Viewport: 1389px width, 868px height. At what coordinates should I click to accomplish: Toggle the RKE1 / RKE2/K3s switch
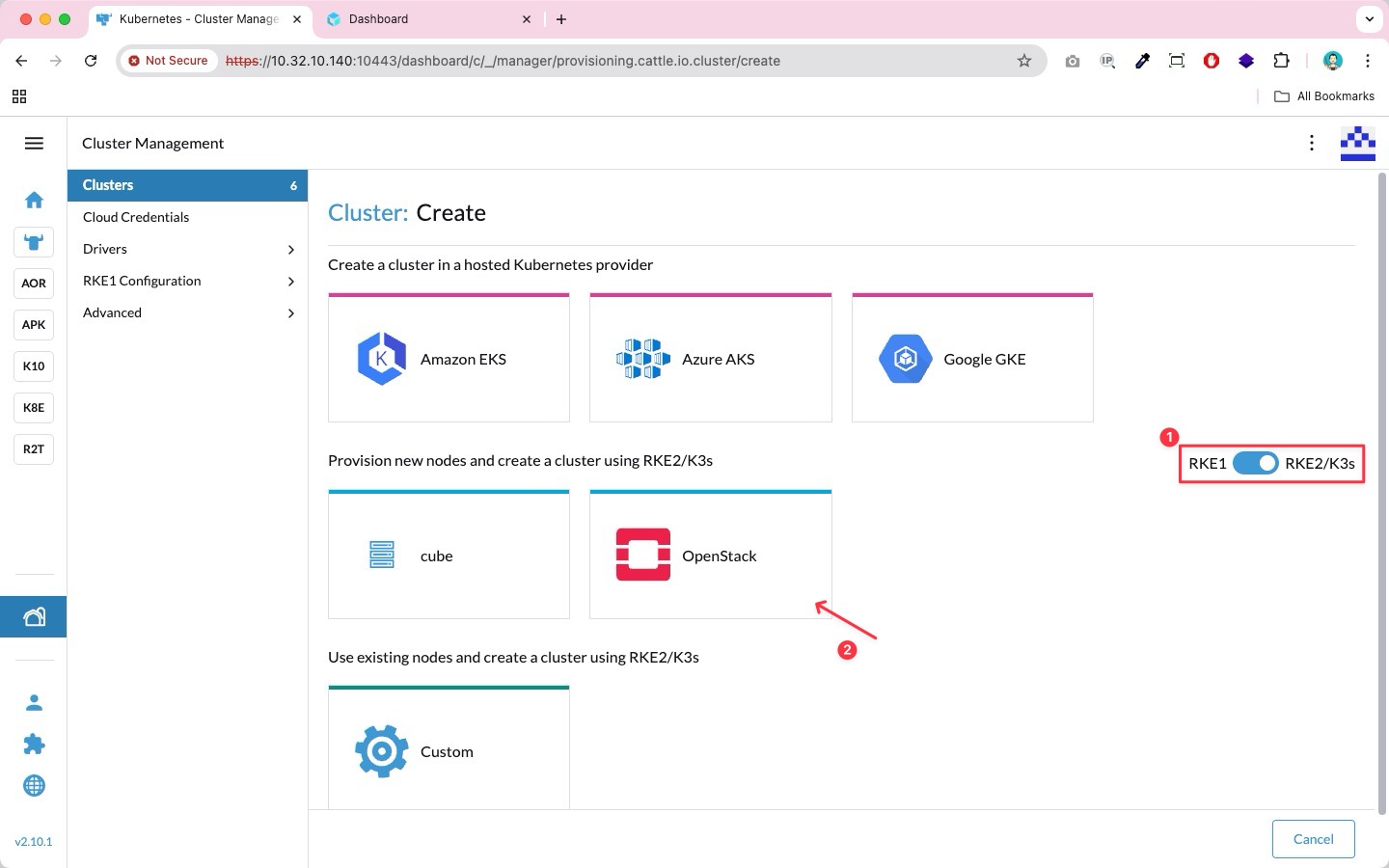coord(1255,463)
